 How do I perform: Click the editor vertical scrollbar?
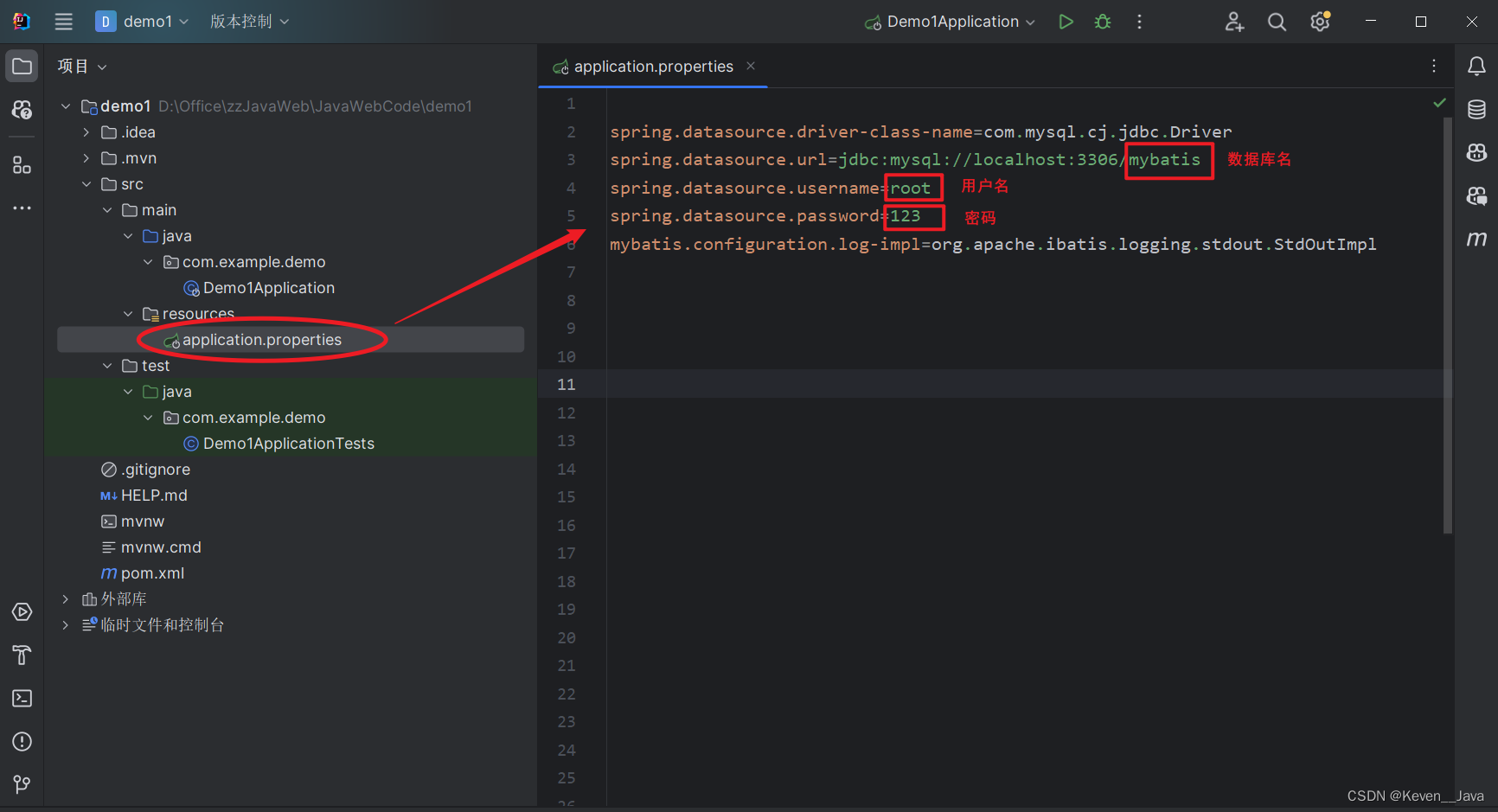tap(1448, 325)
